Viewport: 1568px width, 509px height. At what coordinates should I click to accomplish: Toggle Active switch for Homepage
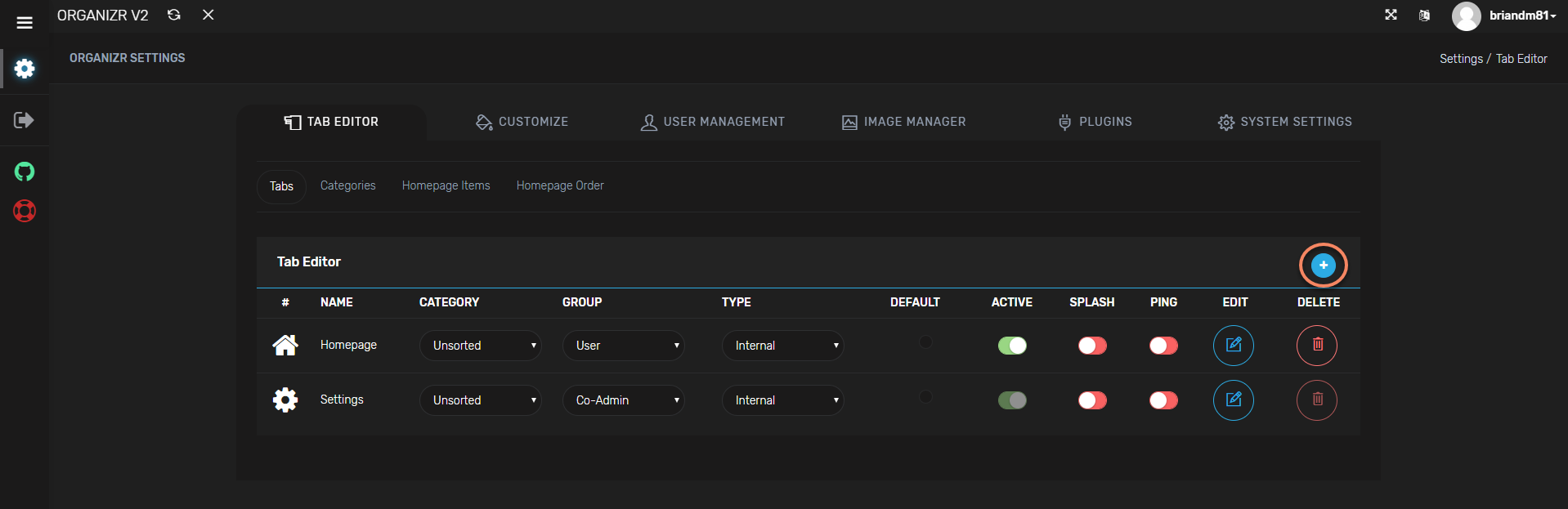point(1012,346)
